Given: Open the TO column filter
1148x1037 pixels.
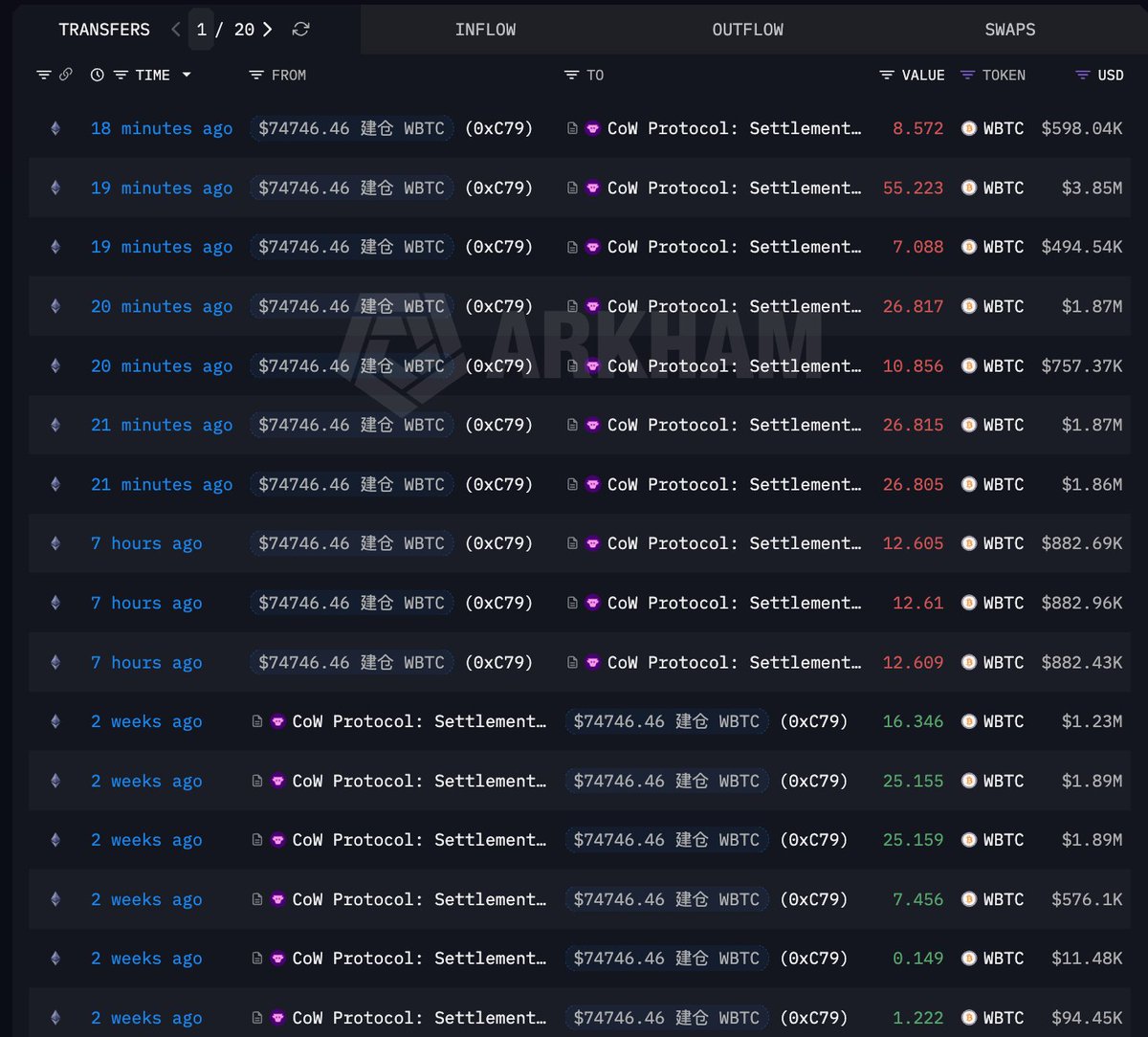Looking at the screenshot, I should click(571, 75).
